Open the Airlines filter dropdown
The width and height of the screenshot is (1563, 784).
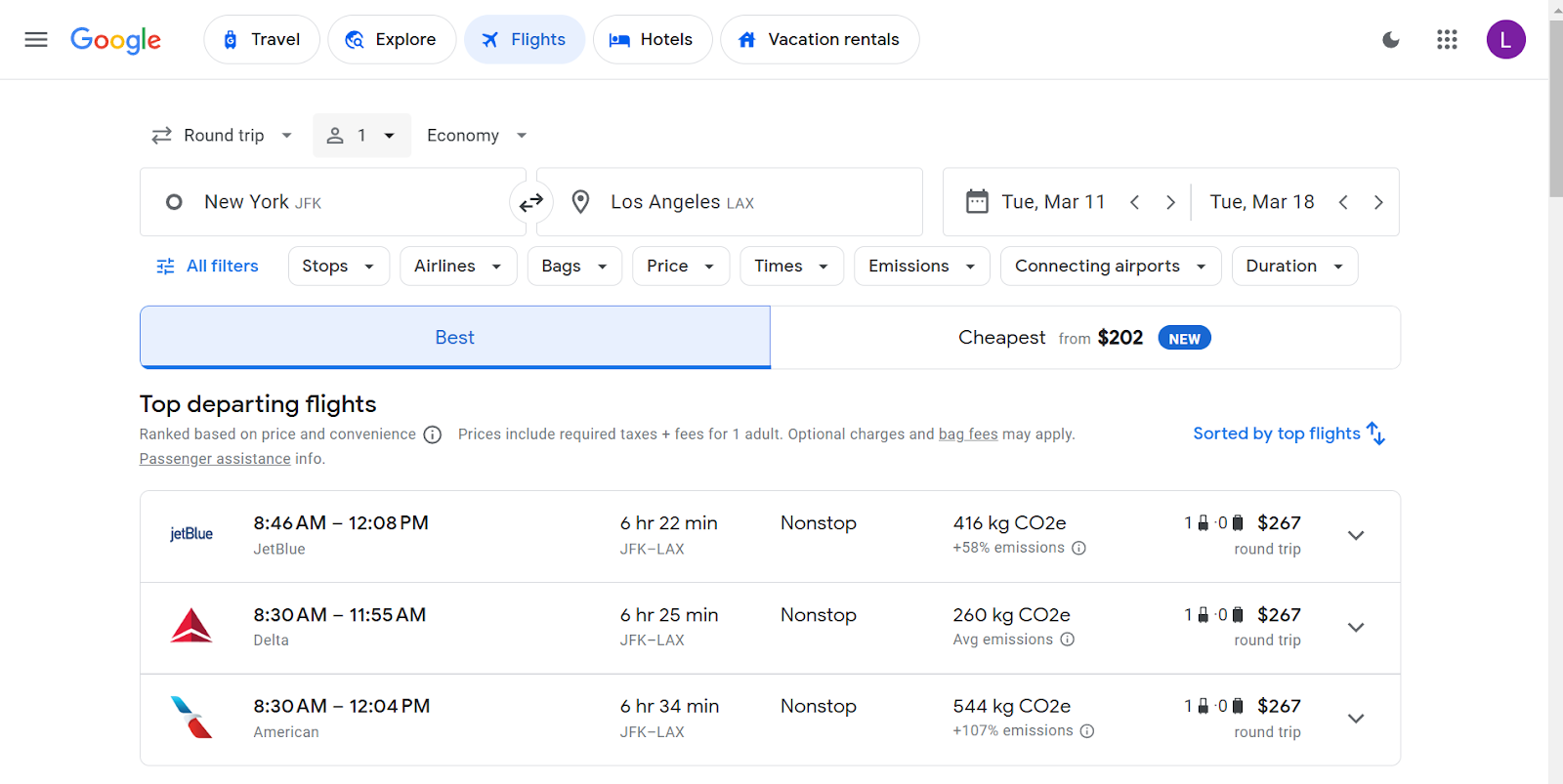(458, 267)
